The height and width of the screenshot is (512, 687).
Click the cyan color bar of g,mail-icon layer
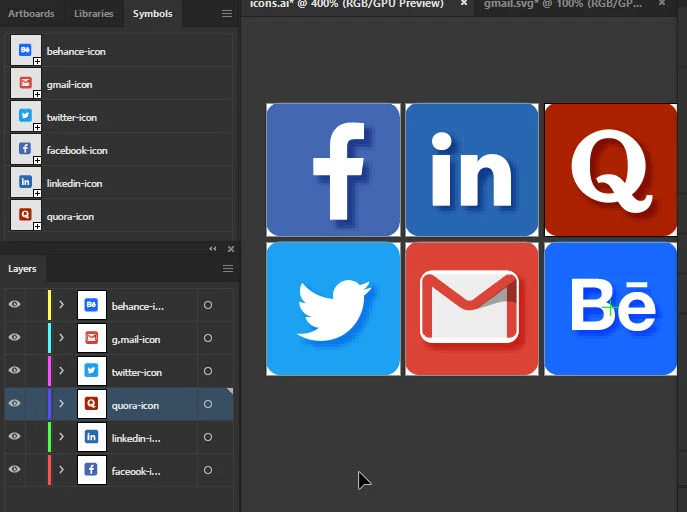50,338
